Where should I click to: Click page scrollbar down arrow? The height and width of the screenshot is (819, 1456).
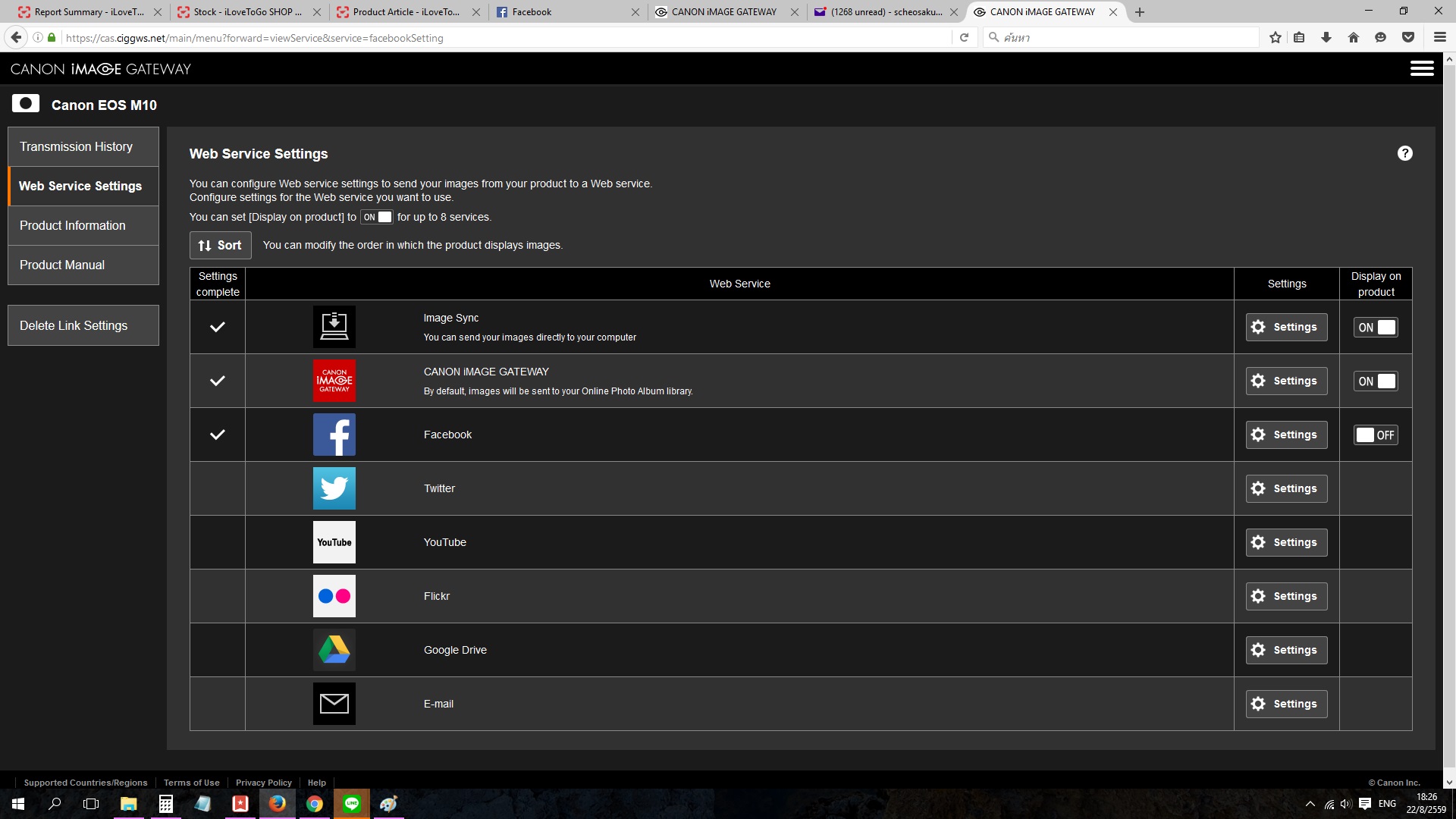tap(1449, 783)
